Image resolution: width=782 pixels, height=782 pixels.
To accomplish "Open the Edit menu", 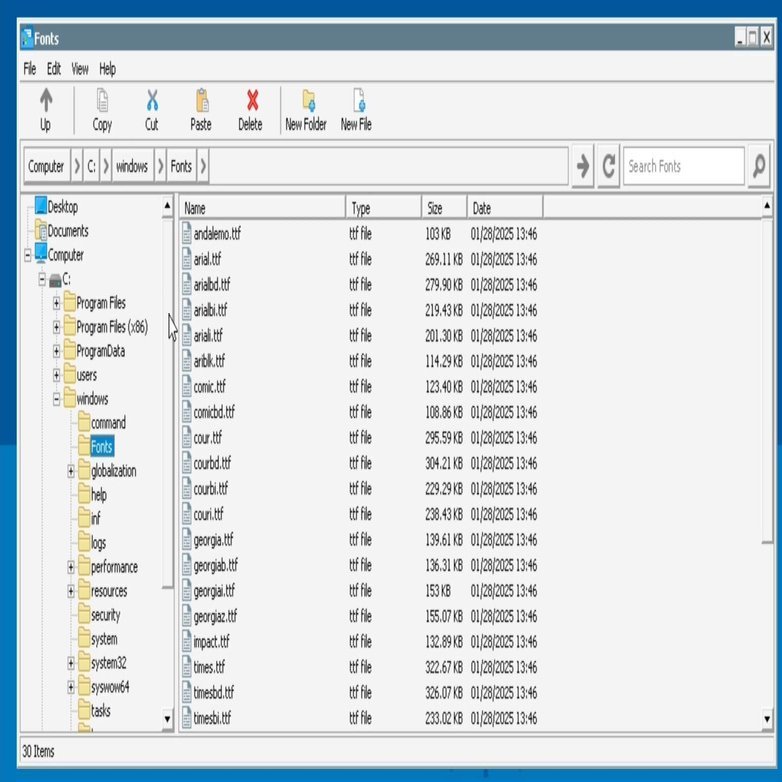I will (x=54, y=68).
